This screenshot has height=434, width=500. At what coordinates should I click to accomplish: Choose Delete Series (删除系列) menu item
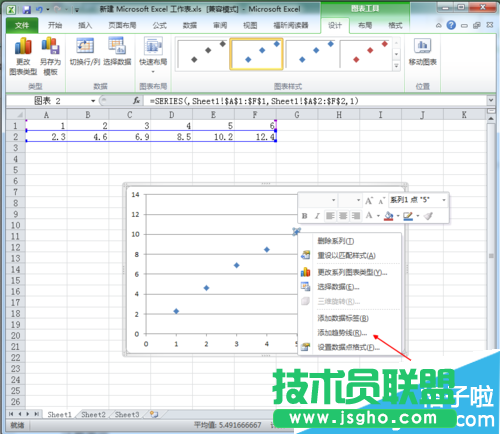(x=350, y=241)
